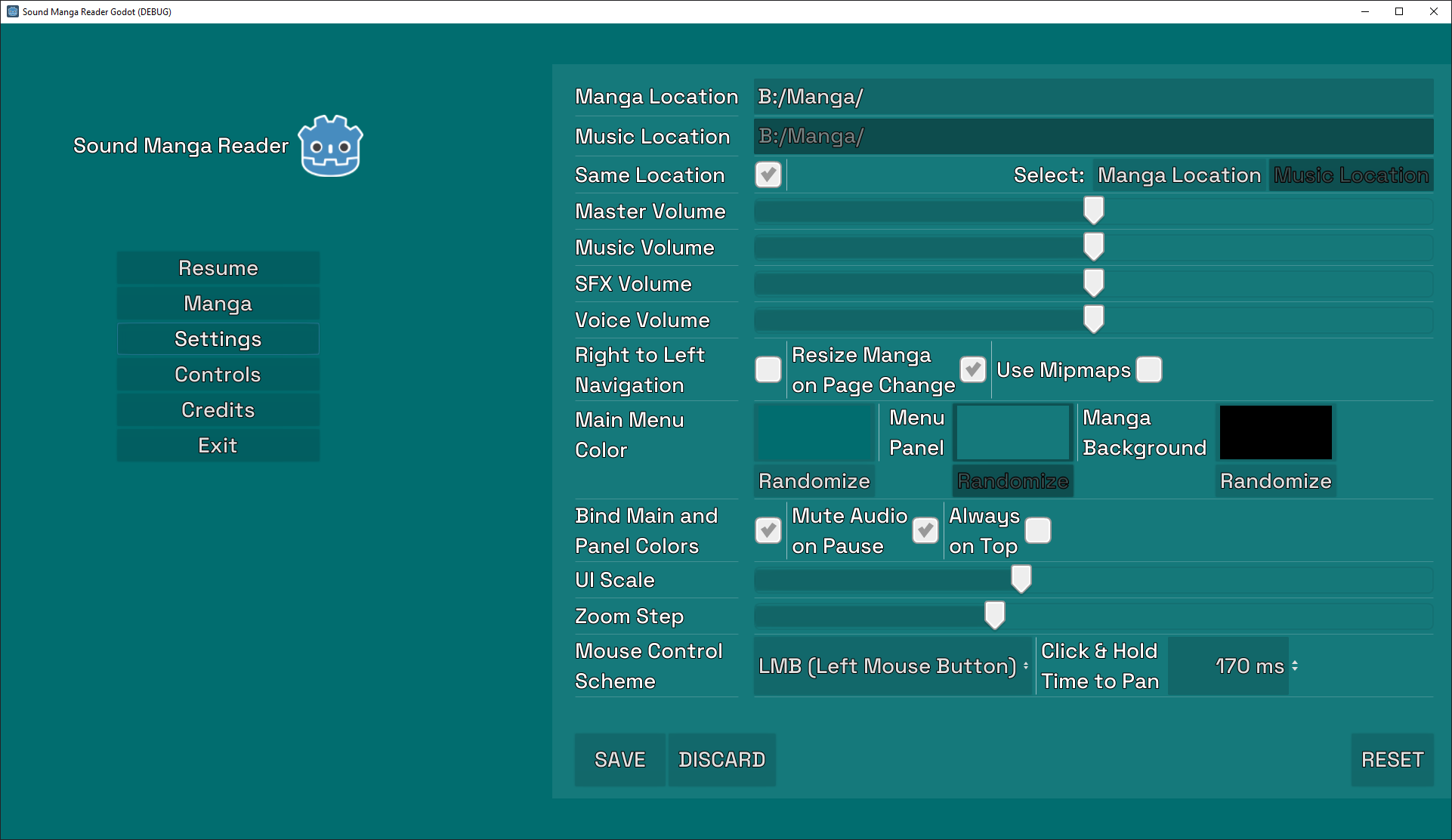This screenshot has height=840, width=1452.
Task: Enable the Always on Top checkbox
Action: pos(1038,530)
